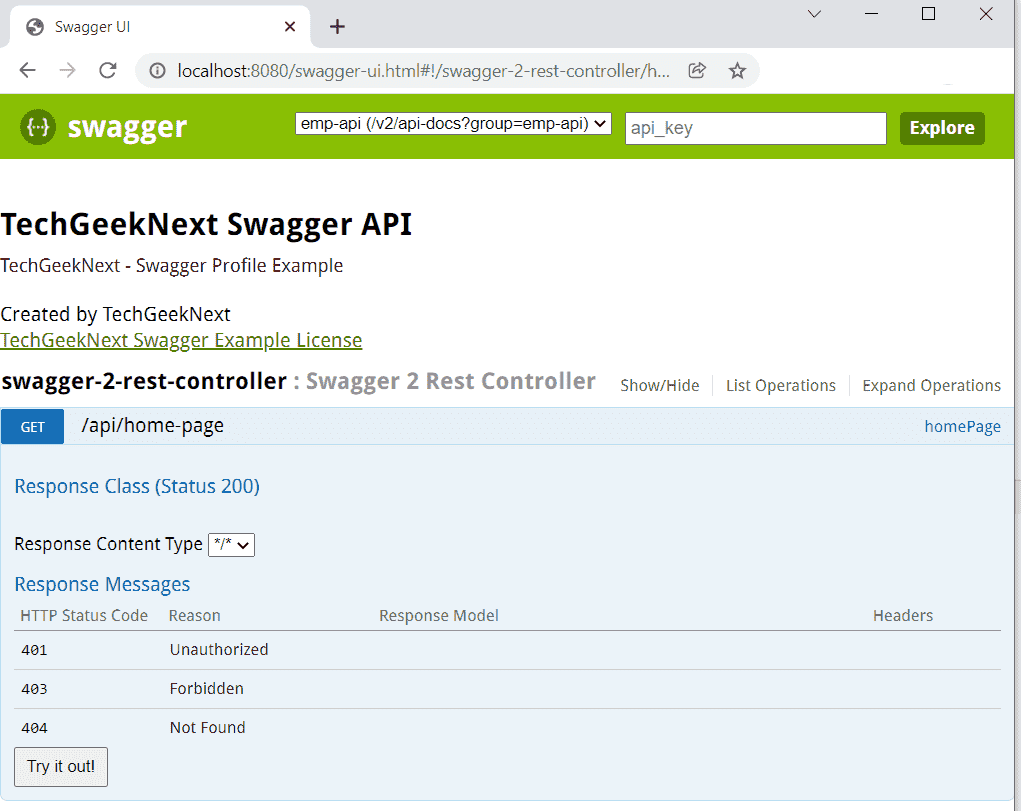The image size is (1021, 811).
Task: Click the Swagger logo icon
Action: pos(38,127)
